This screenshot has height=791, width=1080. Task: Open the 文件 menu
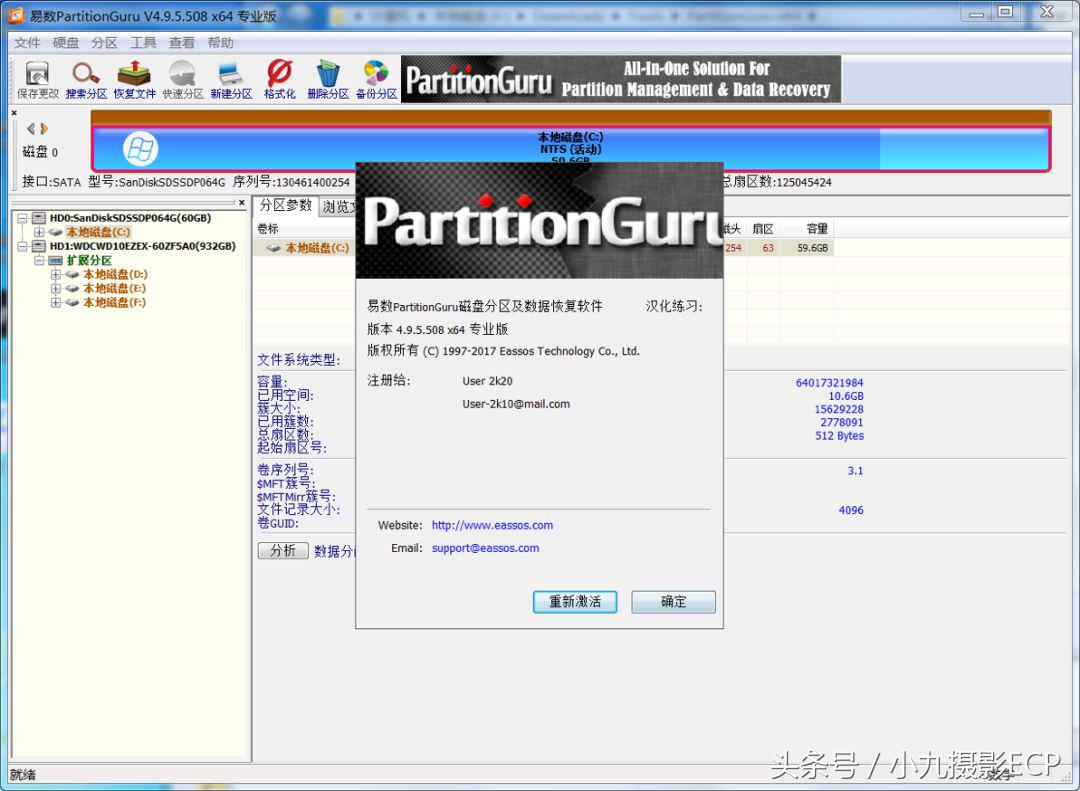point(28,43)
